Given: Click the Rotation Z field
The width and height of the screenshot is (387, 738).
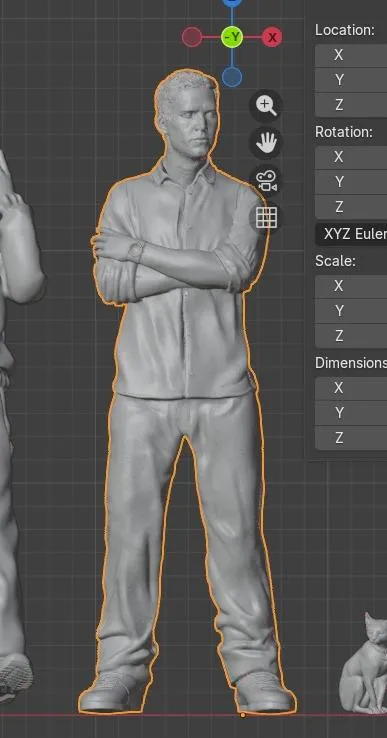Looking at the screenshot, I should [x=351, y=207].
